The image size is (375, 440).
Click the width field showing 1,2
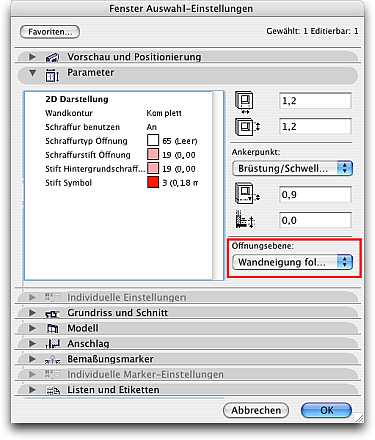point(315,101)
